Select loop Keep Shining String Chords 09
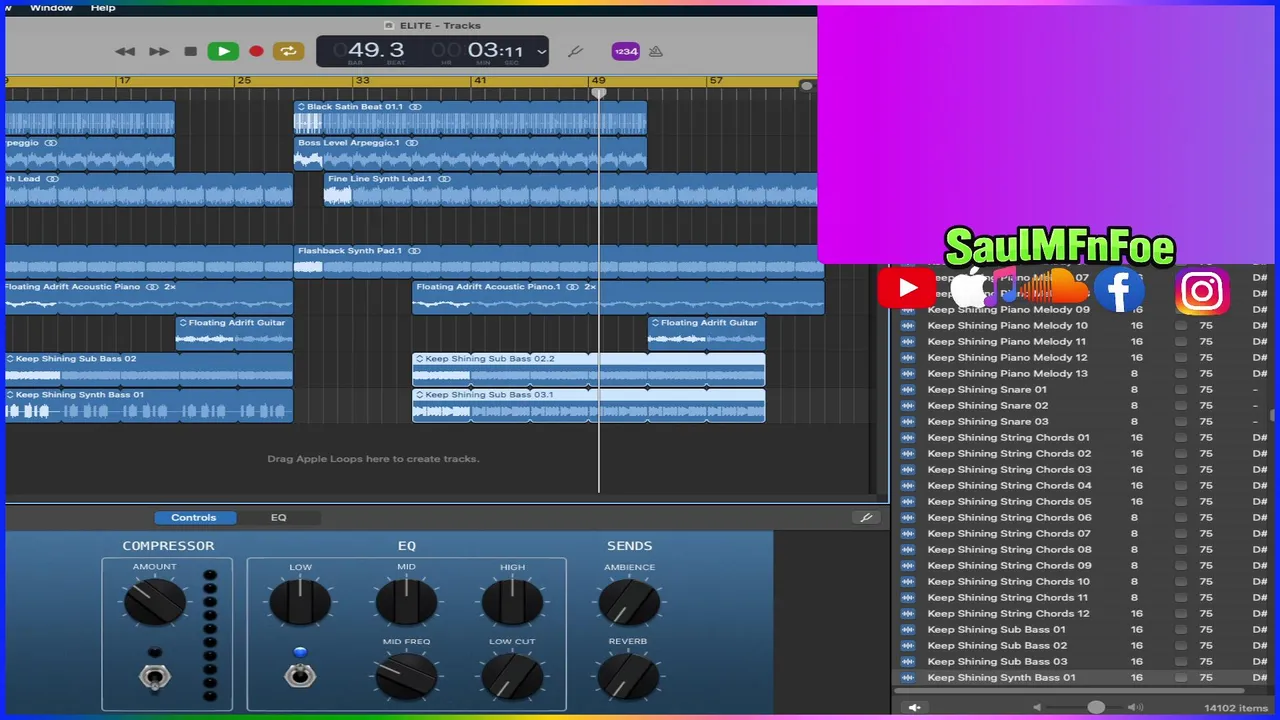Image resolution: width=1280 pixels, height=720 pixels. [x=1009, y=565]
